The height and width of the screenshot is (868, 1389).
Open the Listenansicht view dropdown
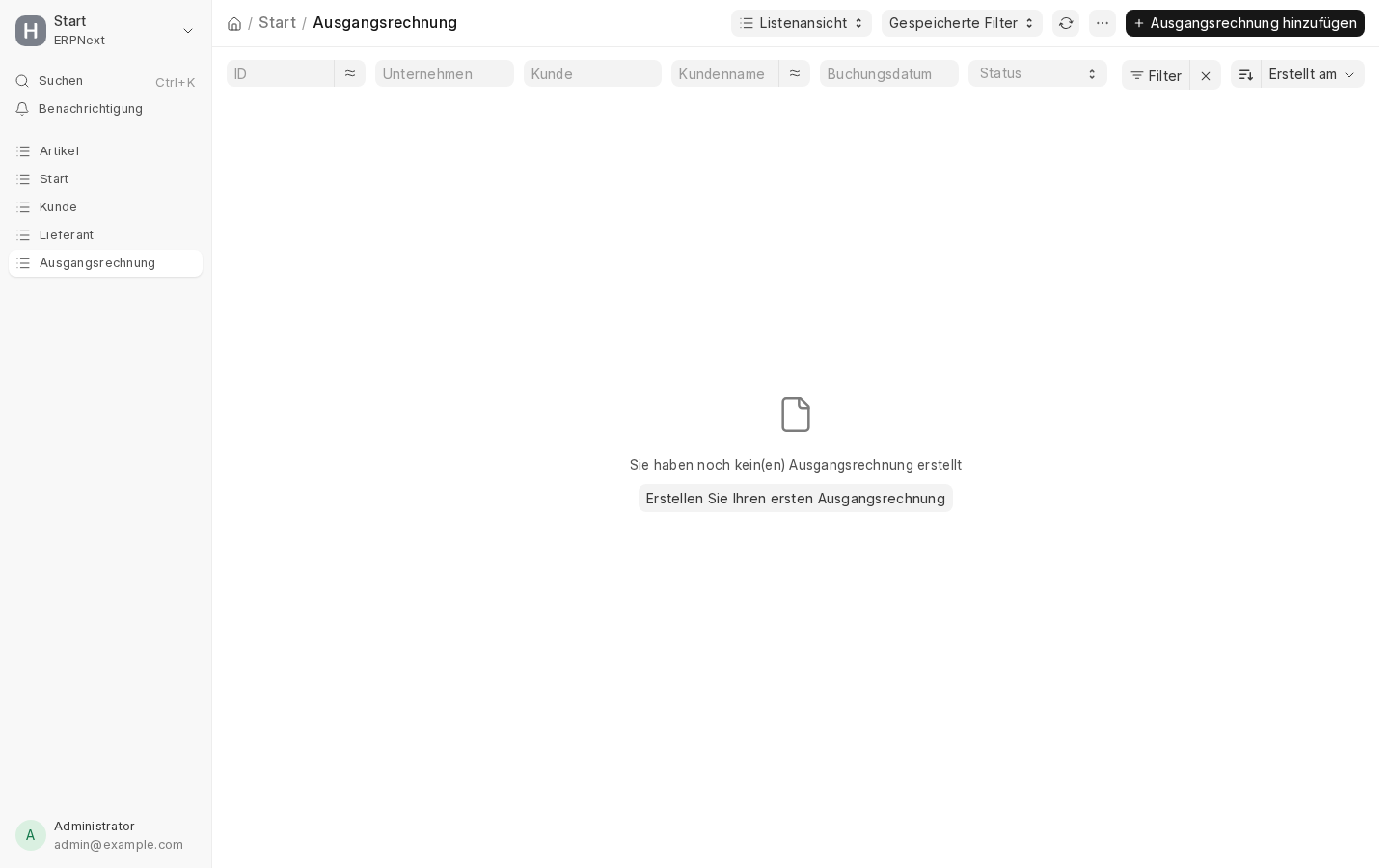(x=802, y=23)
